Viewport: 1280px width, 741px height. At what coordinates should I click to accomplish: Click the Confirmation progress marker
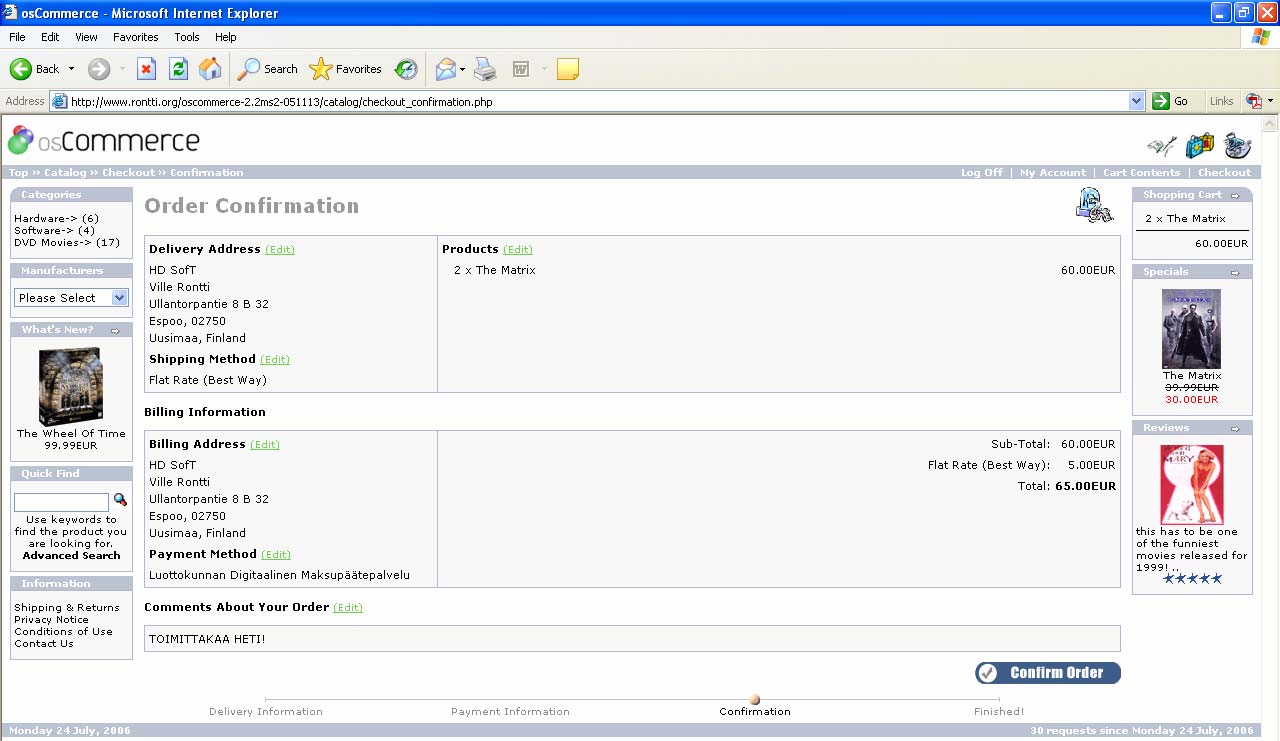point(755,700)
